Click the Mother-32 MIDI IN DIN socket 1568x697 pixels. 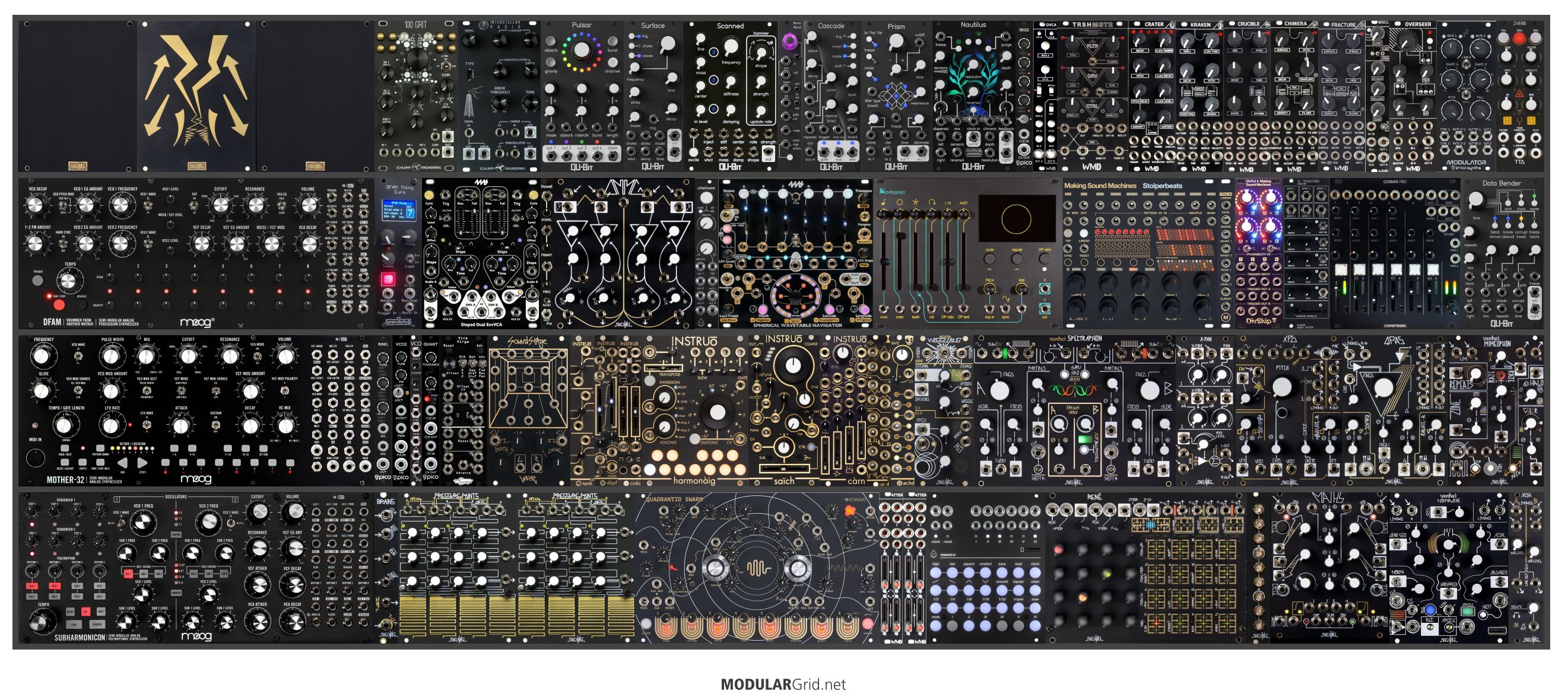(35, 458)
